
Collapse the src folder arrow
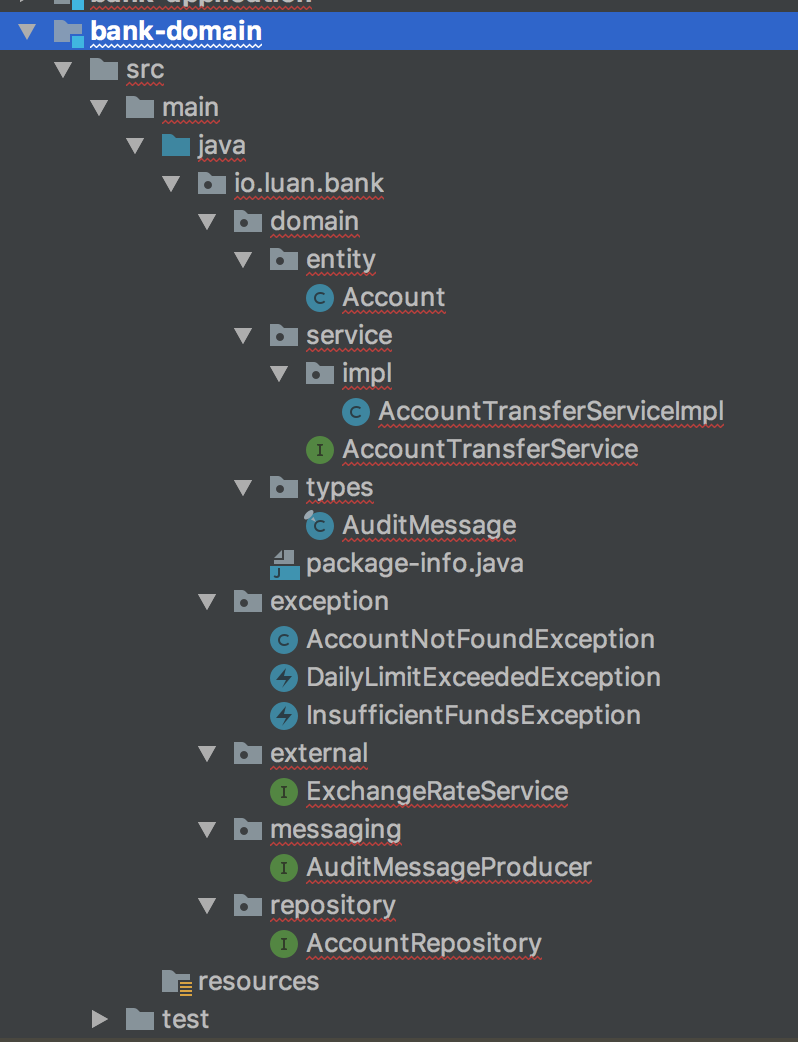[63, 69]
